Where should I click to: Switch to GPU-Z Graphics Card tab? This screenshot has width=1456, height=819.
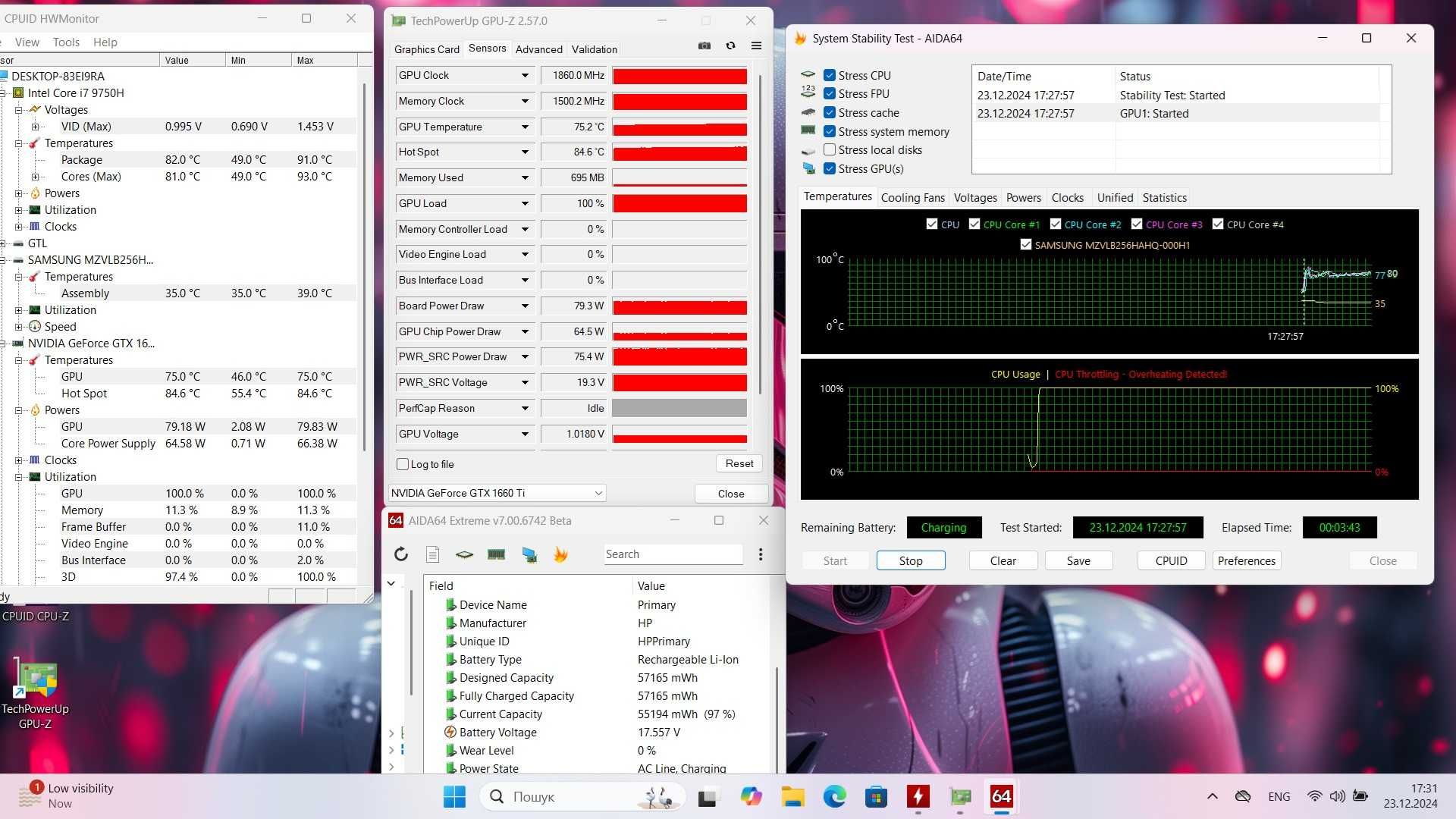point(426,49)
